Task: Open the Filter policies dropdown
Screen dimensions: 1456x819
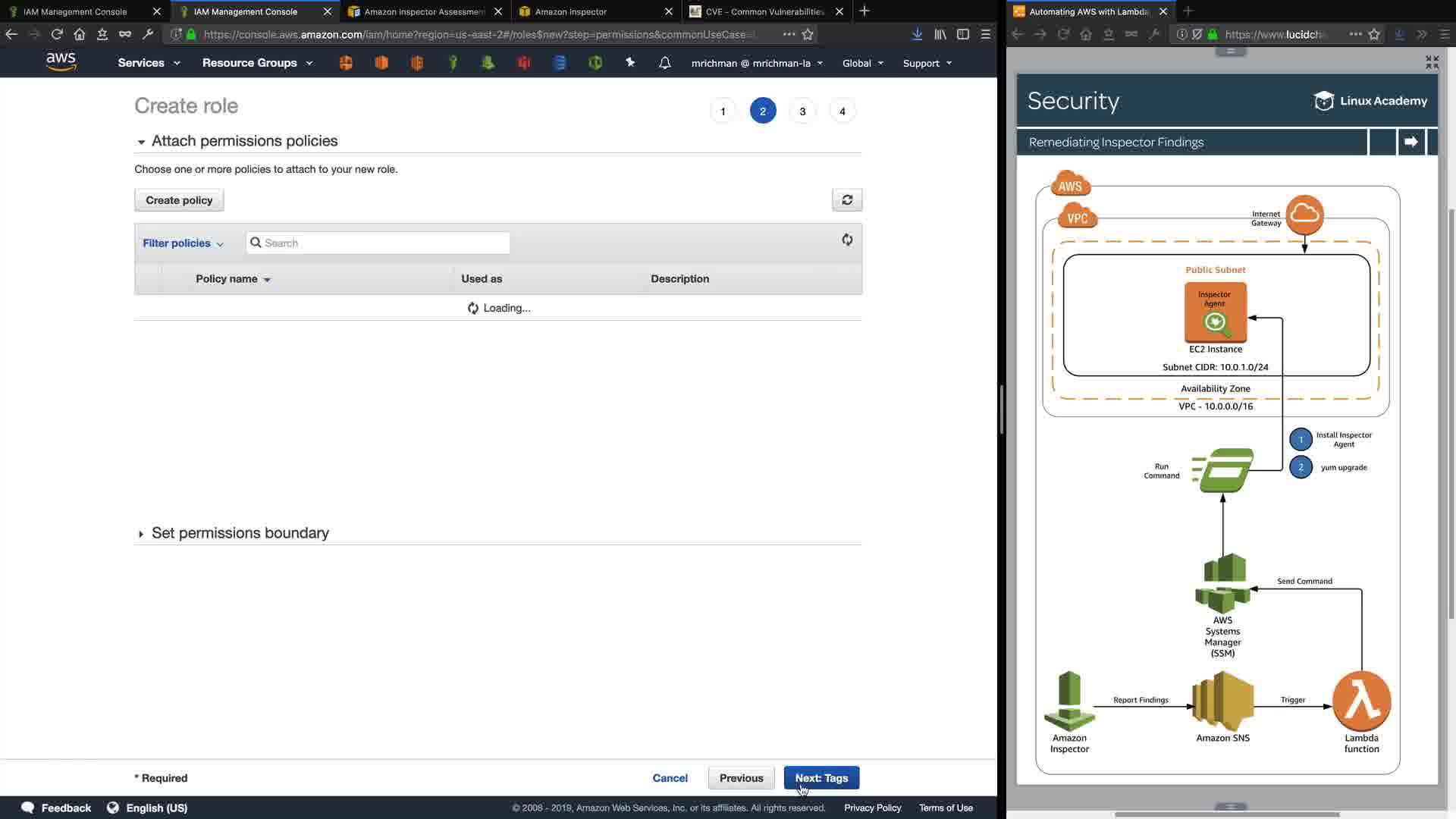Action: click(183, 243)
